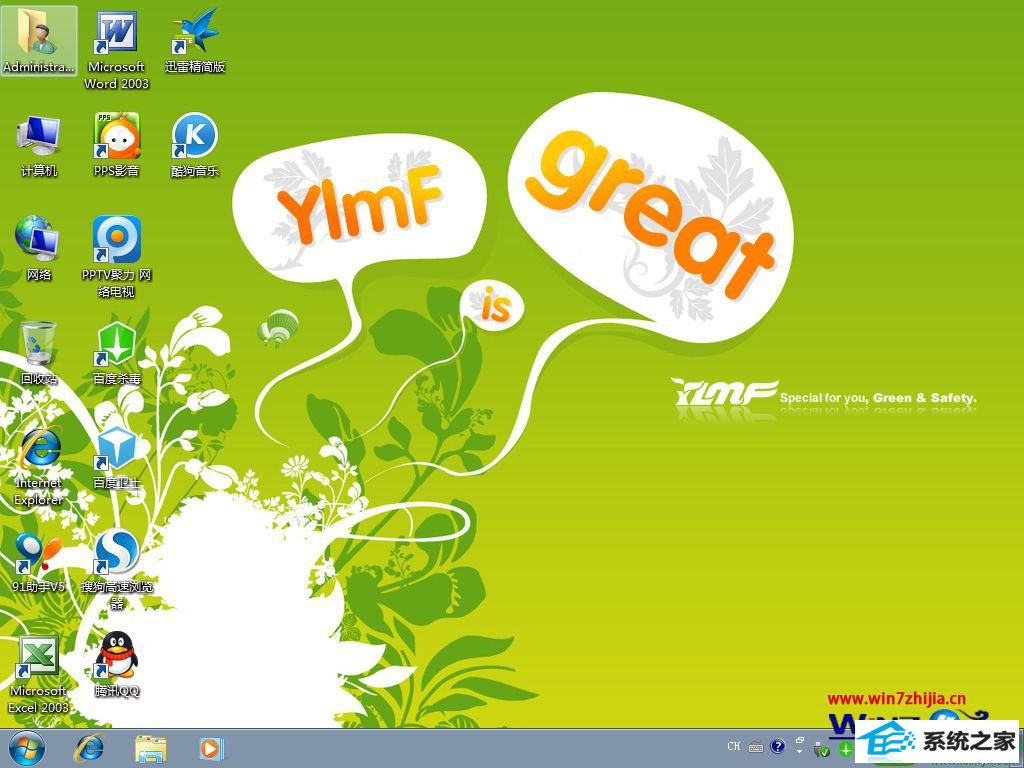This screenshot has height=768, width=1024.
Task: Click the green plus tray icon
Action: [845, 750]
